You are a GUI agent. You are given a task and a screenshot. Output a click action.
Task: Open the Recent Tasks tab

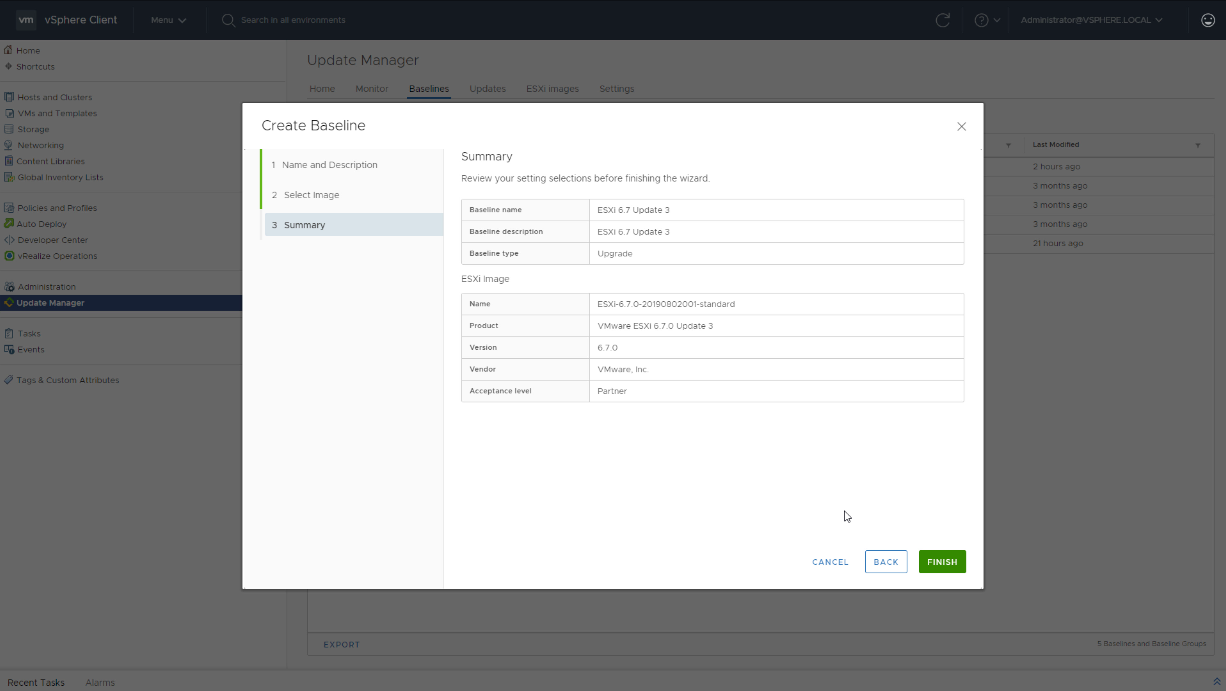tap(36, 682)
